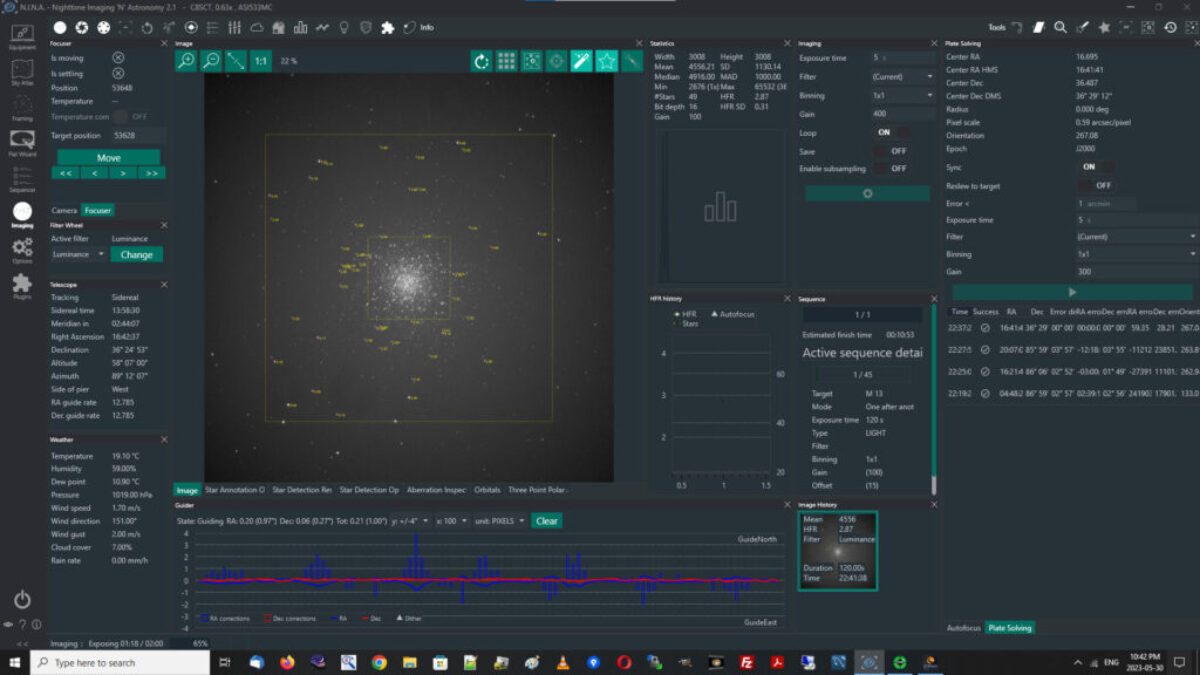This screenshot has height=675, width=1200.
Task: Toggle the Sync switch in Plate Solving
Action: [1098, 167]
